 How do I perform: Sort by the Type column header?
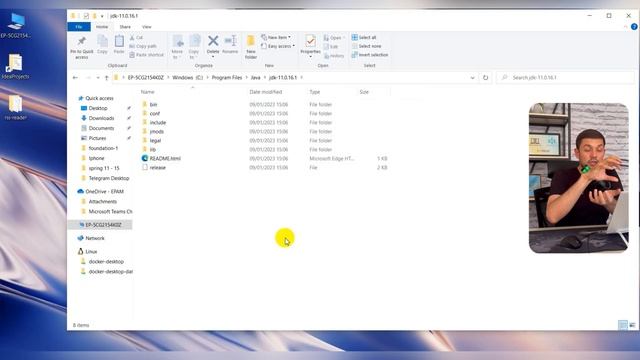(315, 92)
